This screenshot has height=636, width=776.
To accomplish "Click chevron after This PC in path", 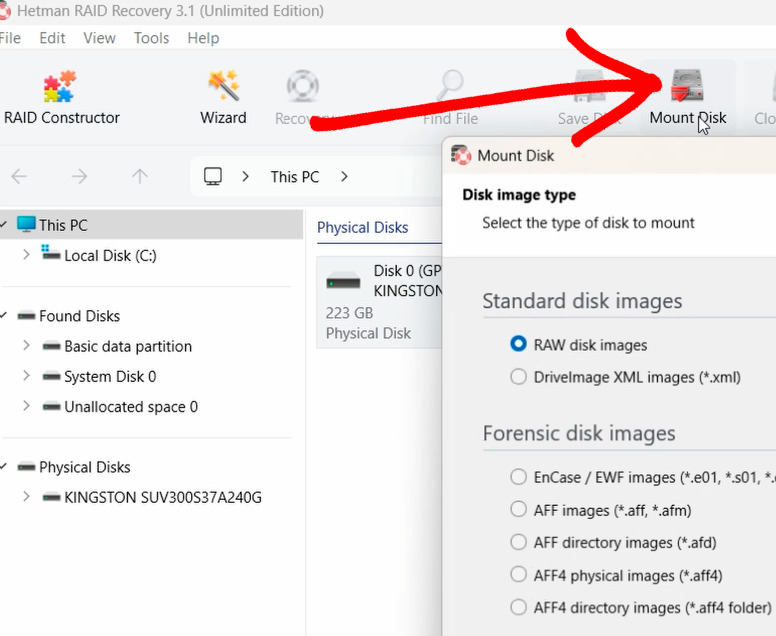I will pos(344,176).
